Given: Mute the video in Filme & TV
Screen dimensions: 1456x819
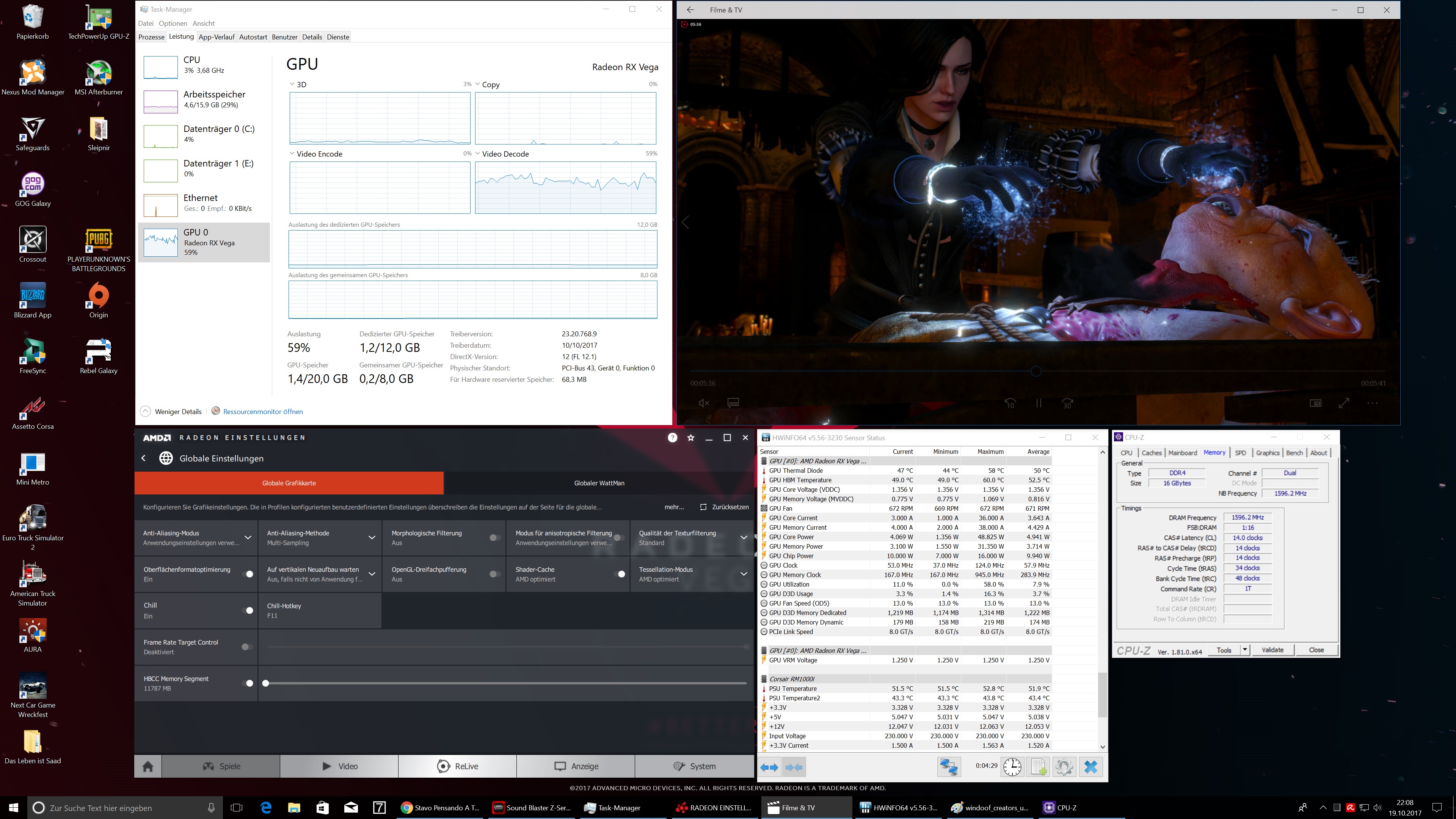Looking at the screenshot, I should [704, 403].
